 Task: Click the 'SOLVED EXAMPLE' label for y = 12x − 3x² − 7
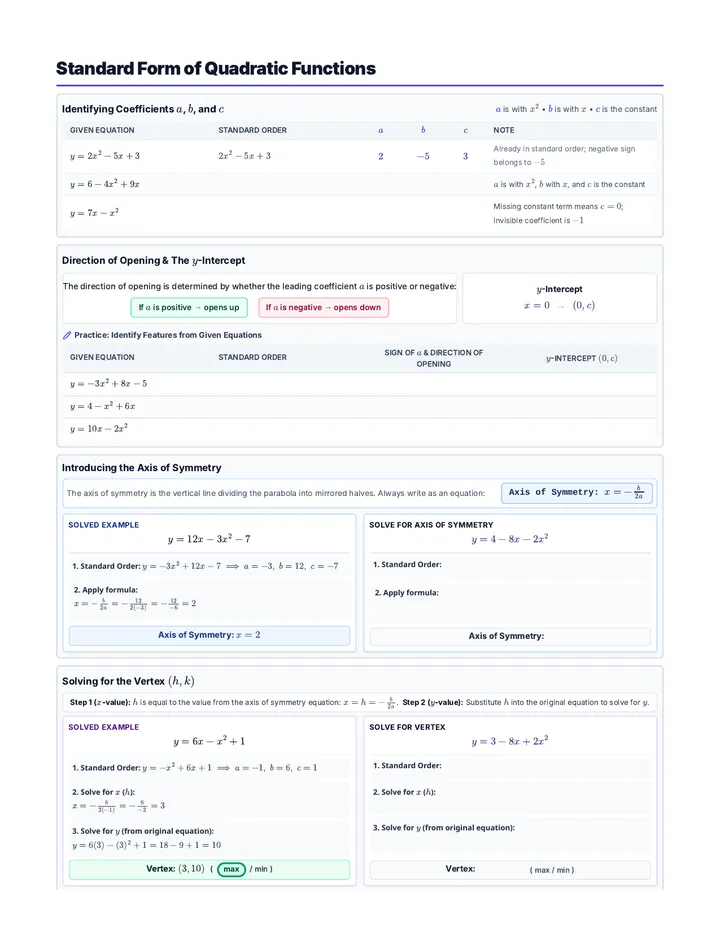(103, 525)
